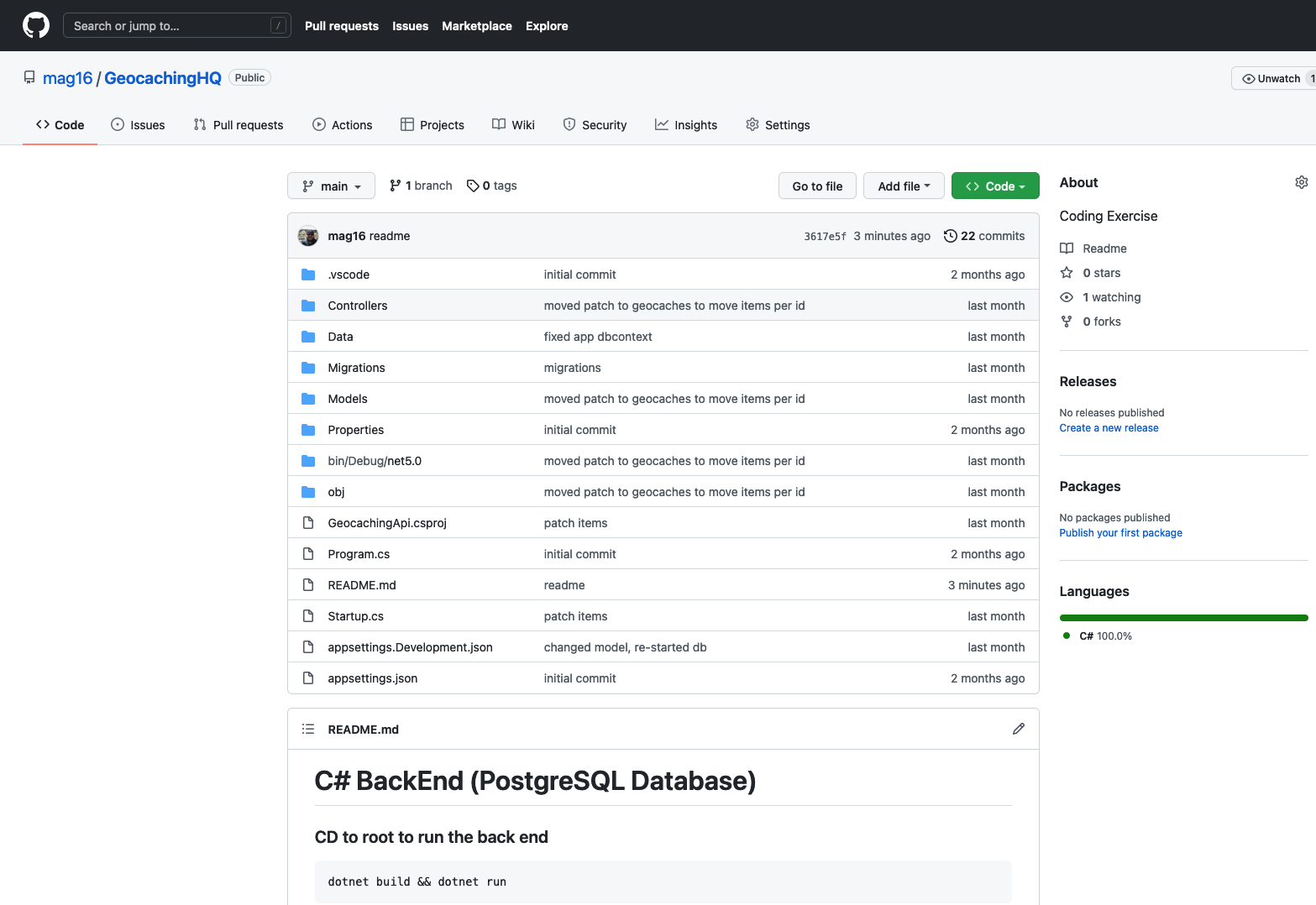Click the mag16 avatar thumbnail

(x=308, y=236)
